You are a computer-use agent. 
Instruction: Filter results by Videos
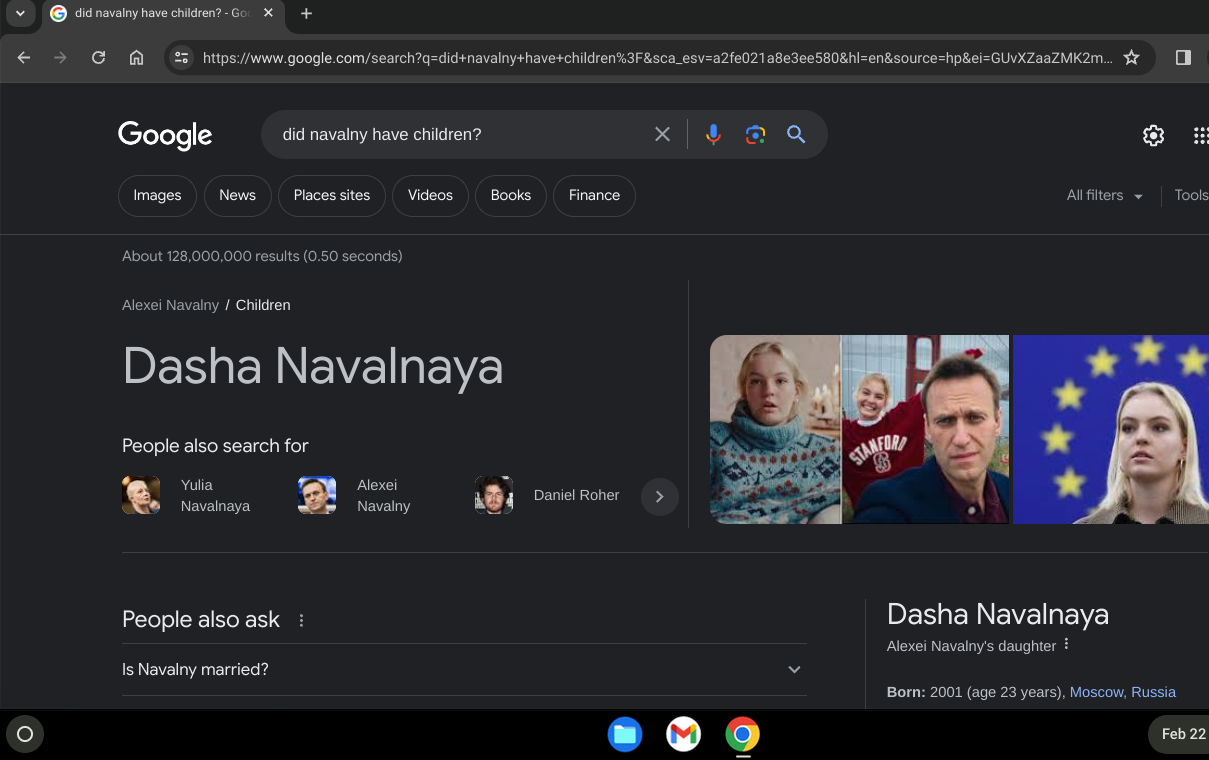pyautogui.click(x=430, y=195)
